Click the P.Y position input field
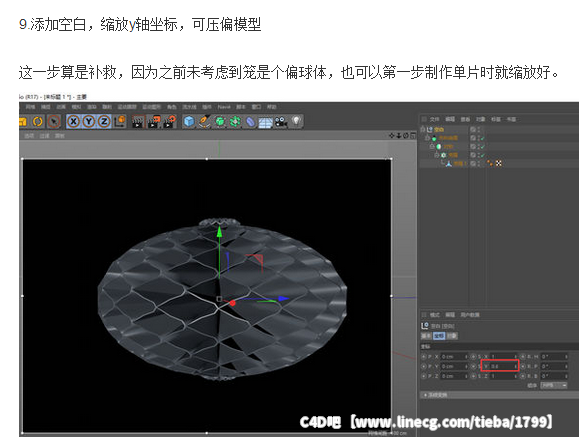 pyautogui.click(x=454, y=366)
